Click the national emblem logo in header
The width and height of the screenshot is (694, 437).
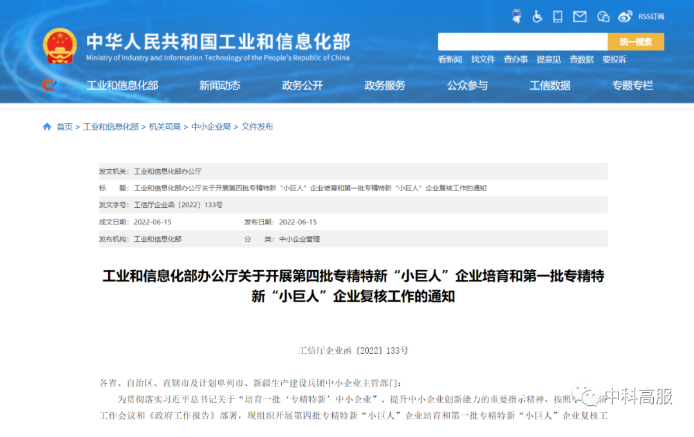pos(58,46)
